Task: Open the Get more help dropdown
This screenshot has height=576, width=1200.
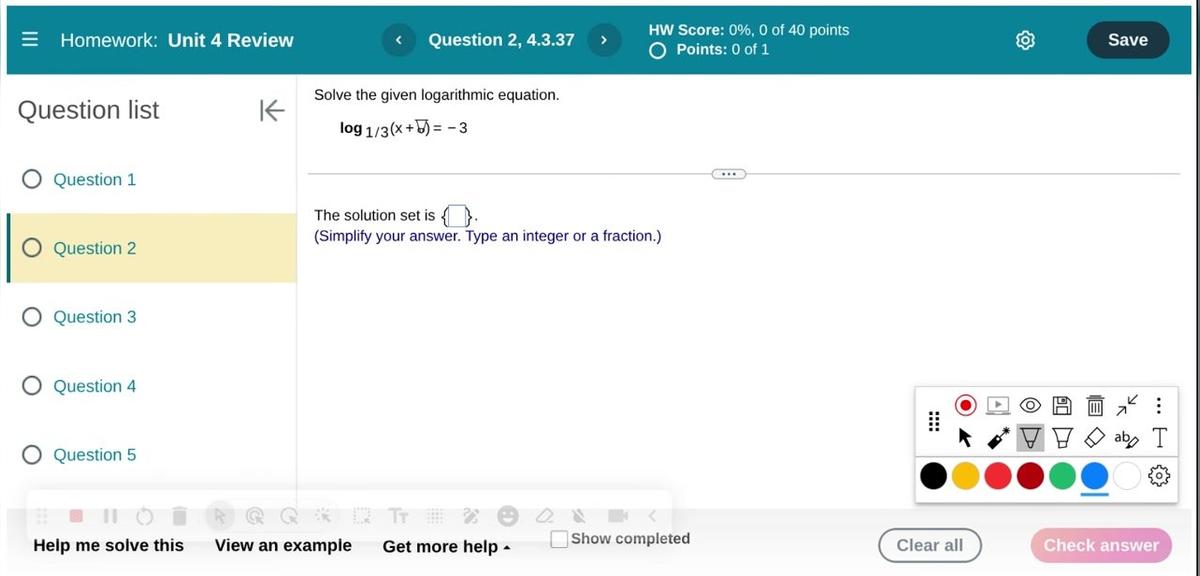Action: (x=446, y=546)
